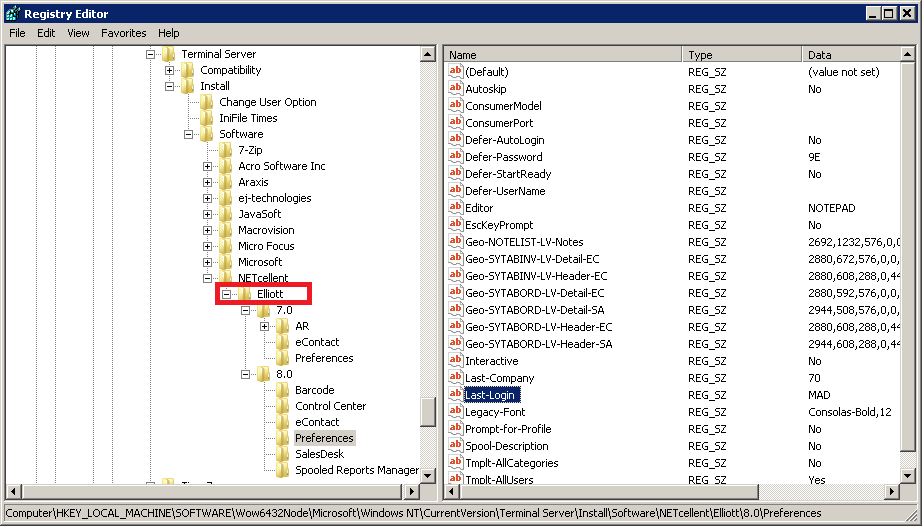
Task: Collapse the NETcellent key
Action: [x=208, y=279]
